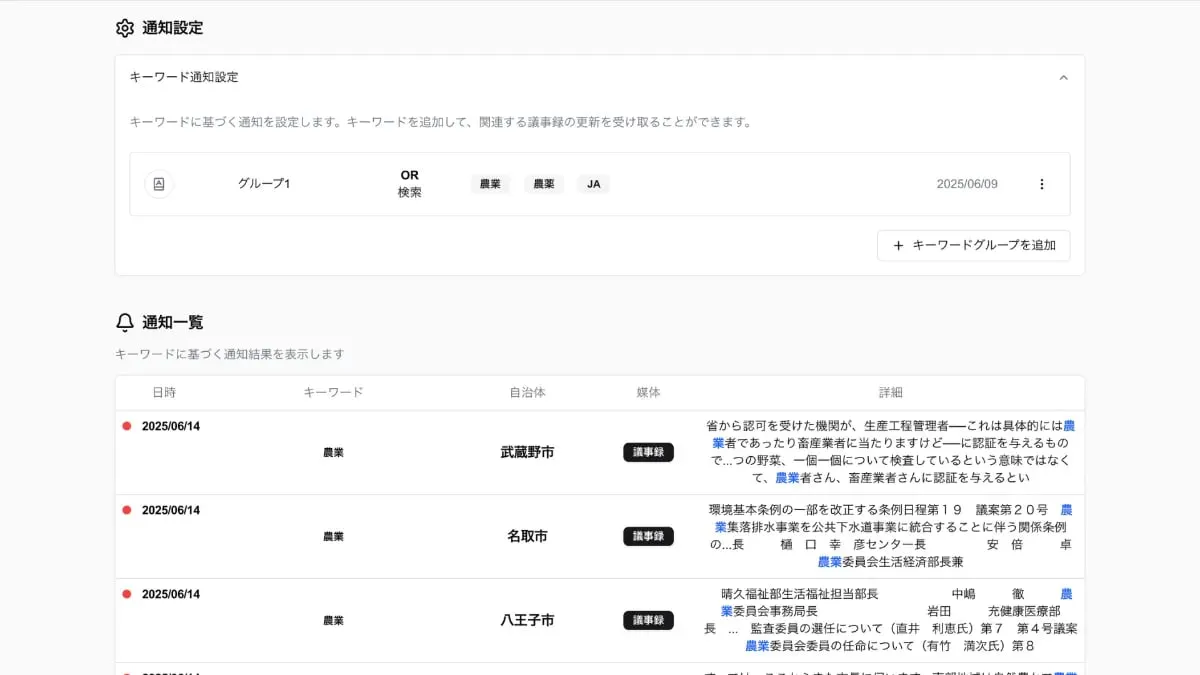The width and height of the screenshot is (1200, 675).
Task: Click the 農業 keyword chip in グループ1
Action: (x=490, y=184)
